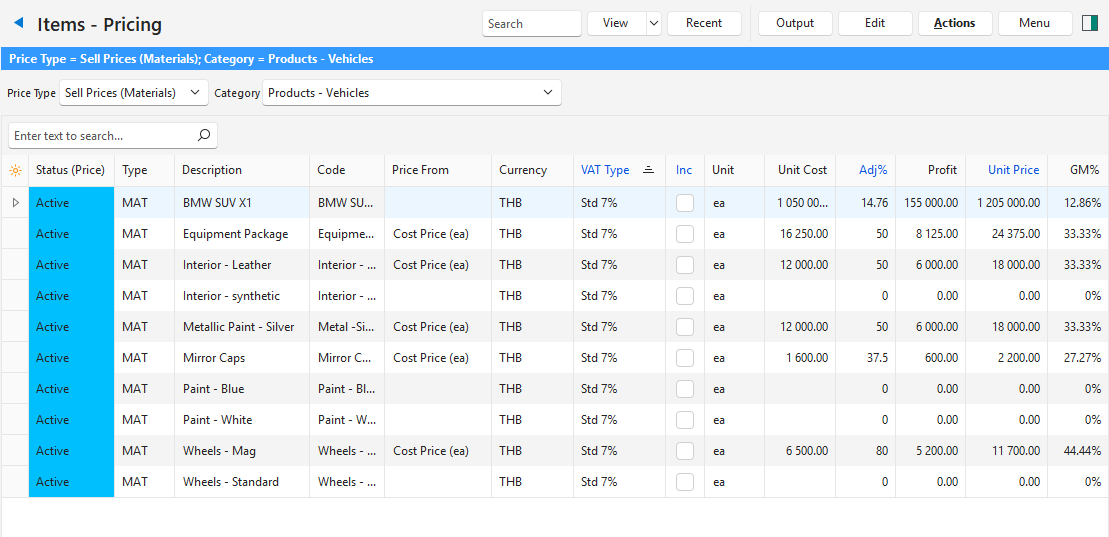Click the magnifier icon in grid search
The width and height of the screenshot is (1109, 537).
point(204,135)
